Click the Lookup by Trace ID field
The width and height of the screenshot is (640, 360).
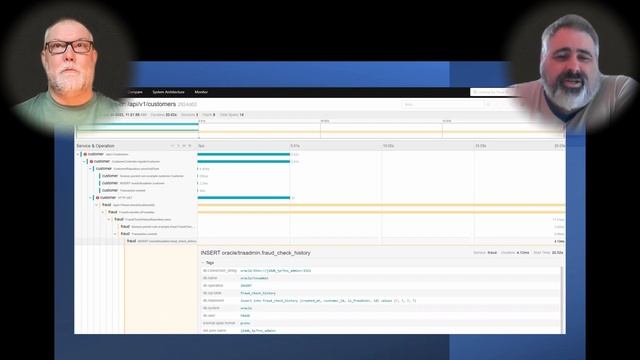click(x=492, y=92)
